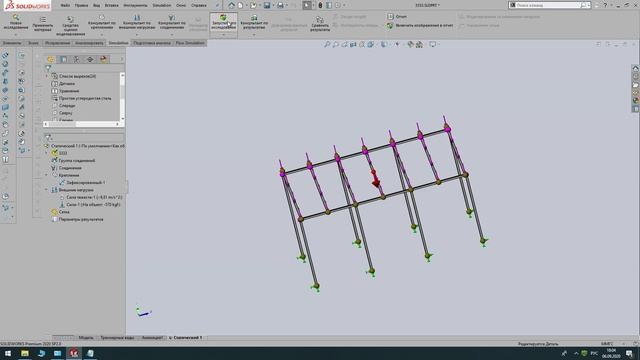Switch to the Модель bottom tab
The image size is (640, 360).
[86, 338]
